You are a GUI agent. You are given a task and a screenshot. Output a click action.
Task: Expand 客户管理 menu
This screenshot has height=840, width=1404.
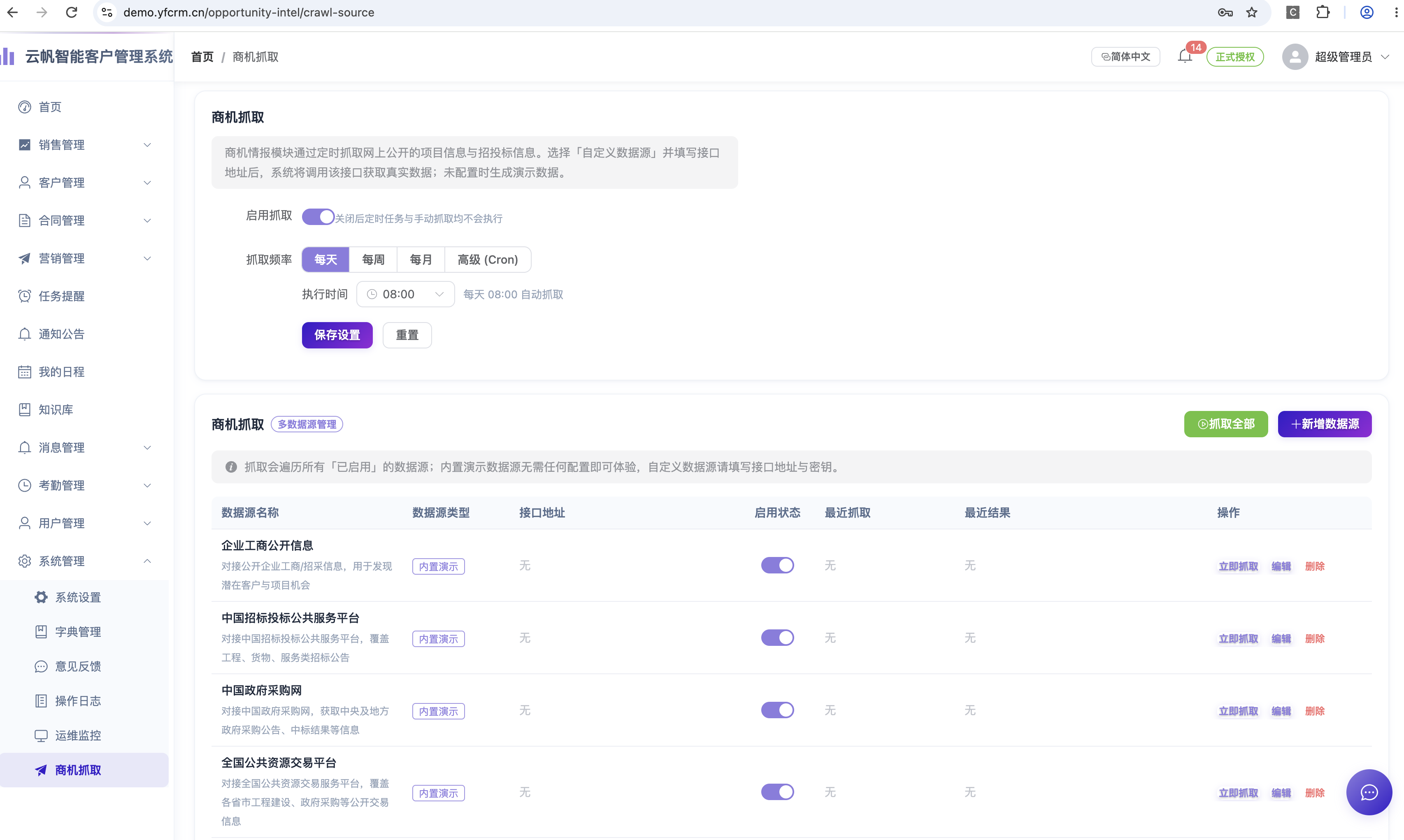[x=85, y=183]
